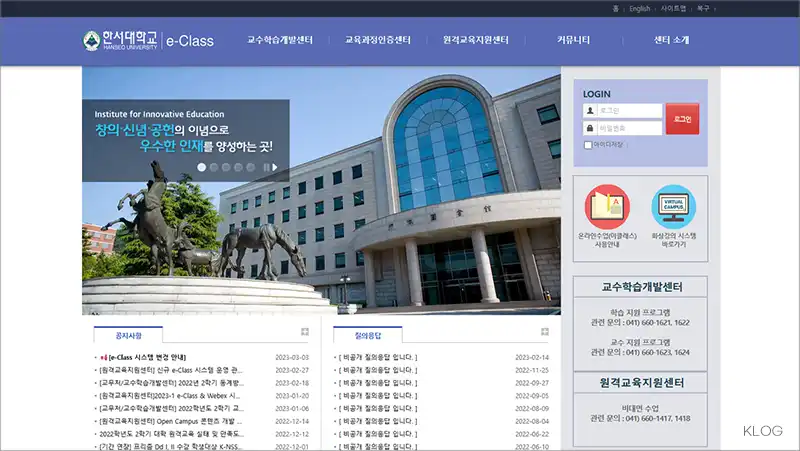The height and width of the screenshot is (451, 800).
Task: Select the 질의응답 tab
Action: [368, 335]
